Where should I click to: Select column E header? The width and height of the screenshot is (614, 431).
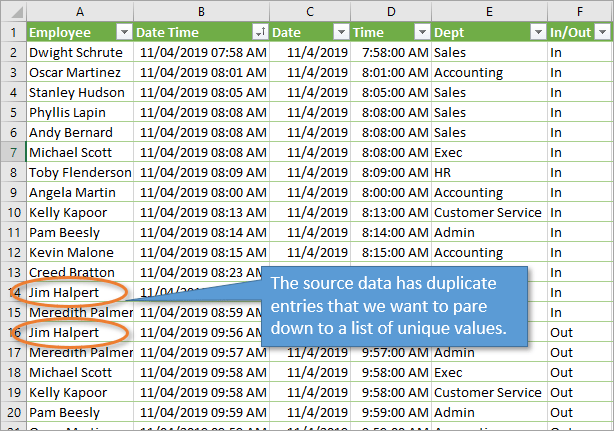[x=488, y=10]
